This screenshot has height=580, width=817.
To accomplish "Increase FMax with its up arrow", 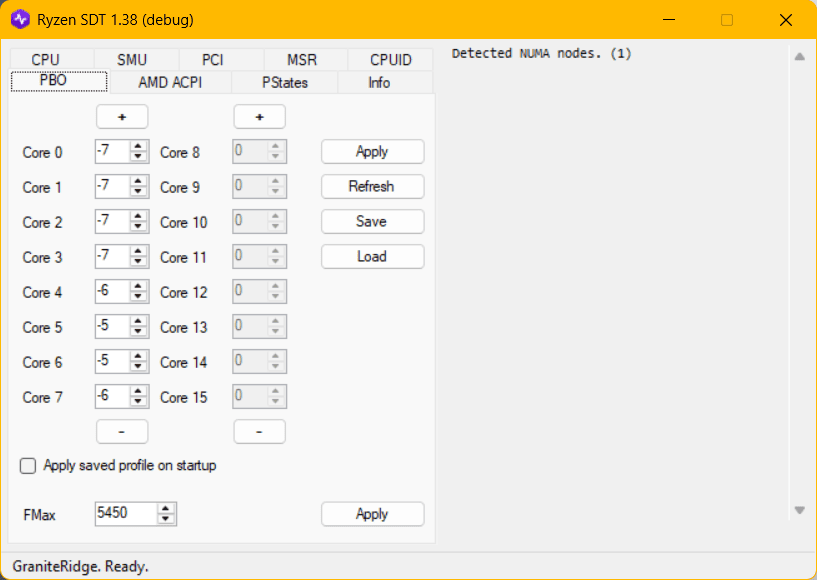I will (166, 509).
